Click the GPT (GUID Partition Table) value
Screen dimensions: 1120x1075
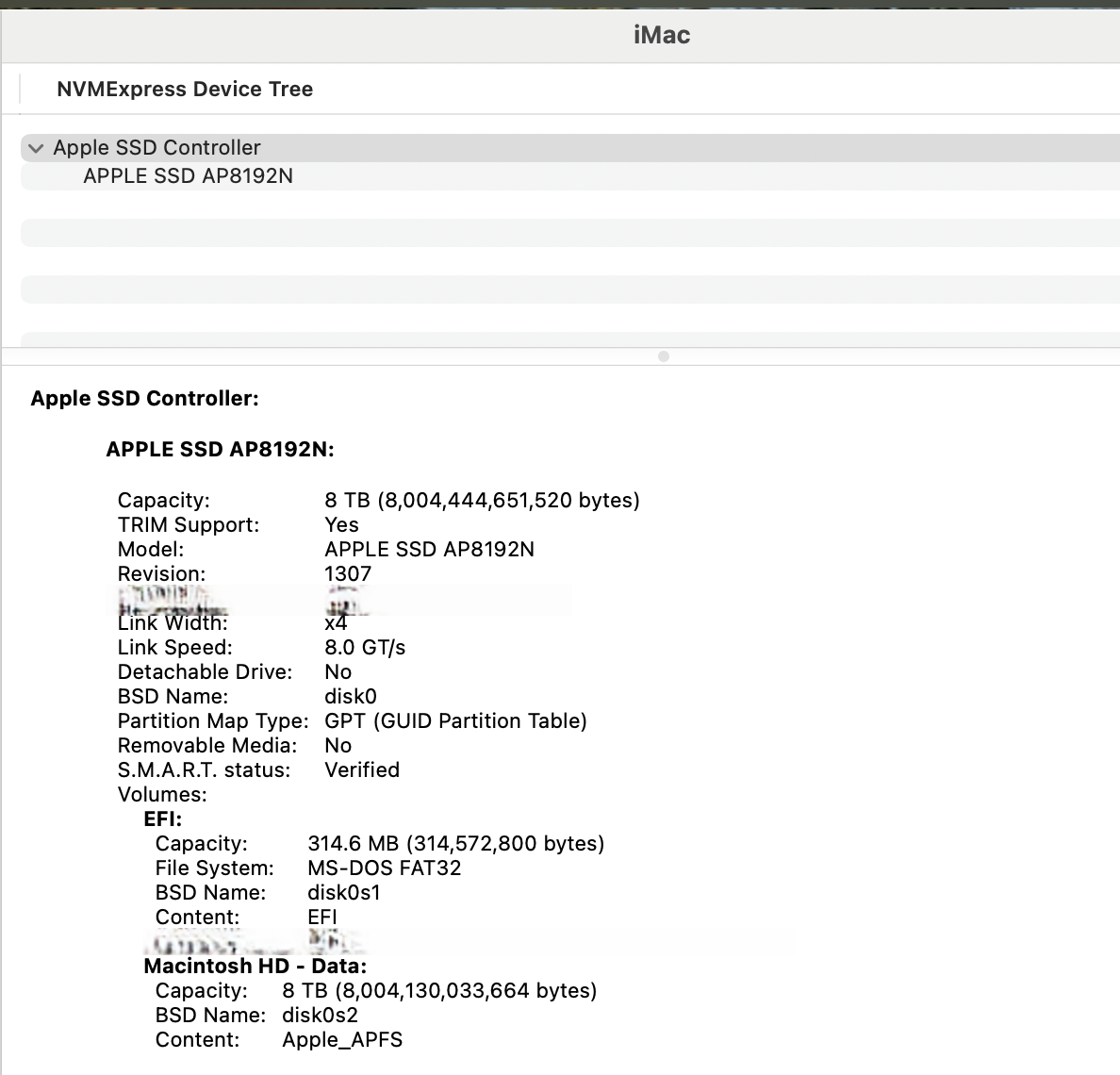[455, 720]
